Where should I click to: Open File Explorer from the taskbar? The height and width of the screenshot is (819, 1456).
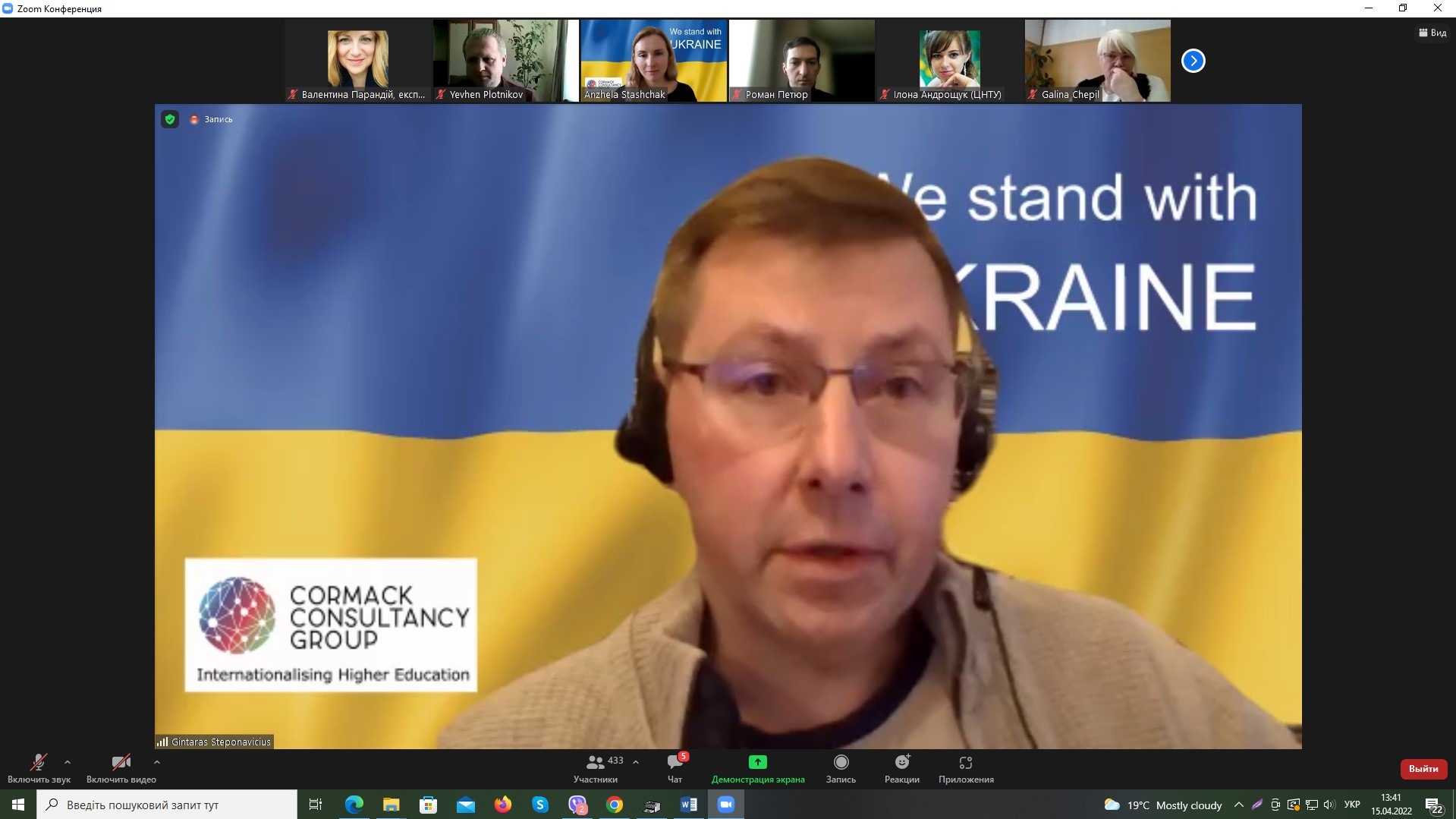pos(392,805)
